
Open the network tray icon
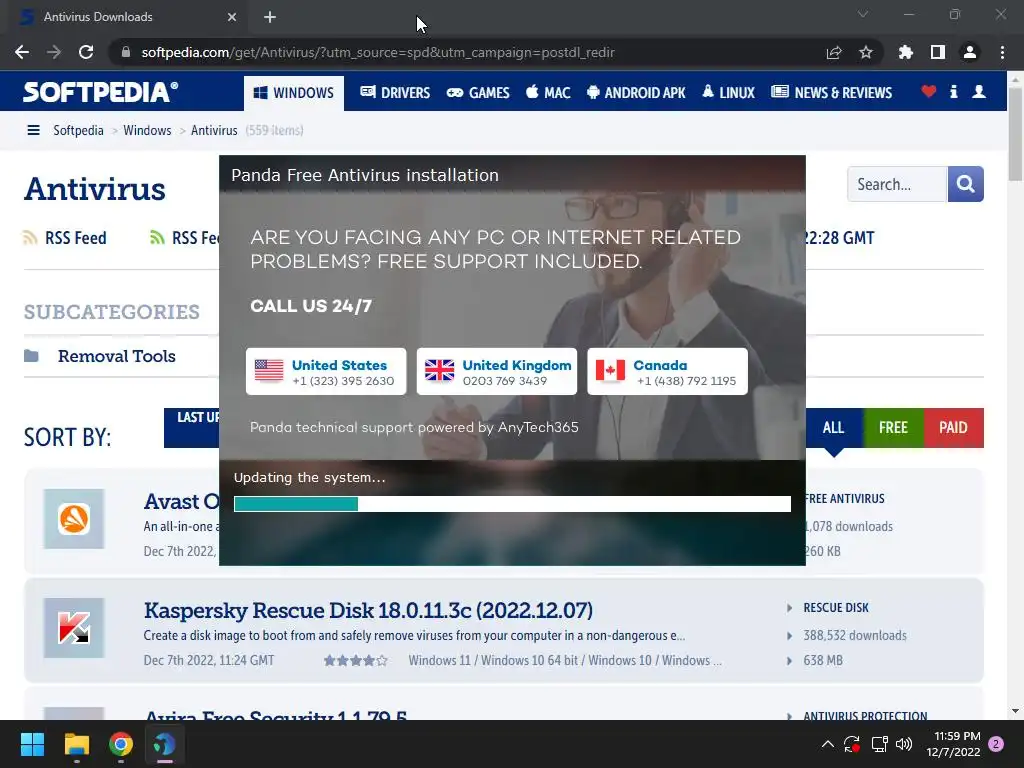879,744
